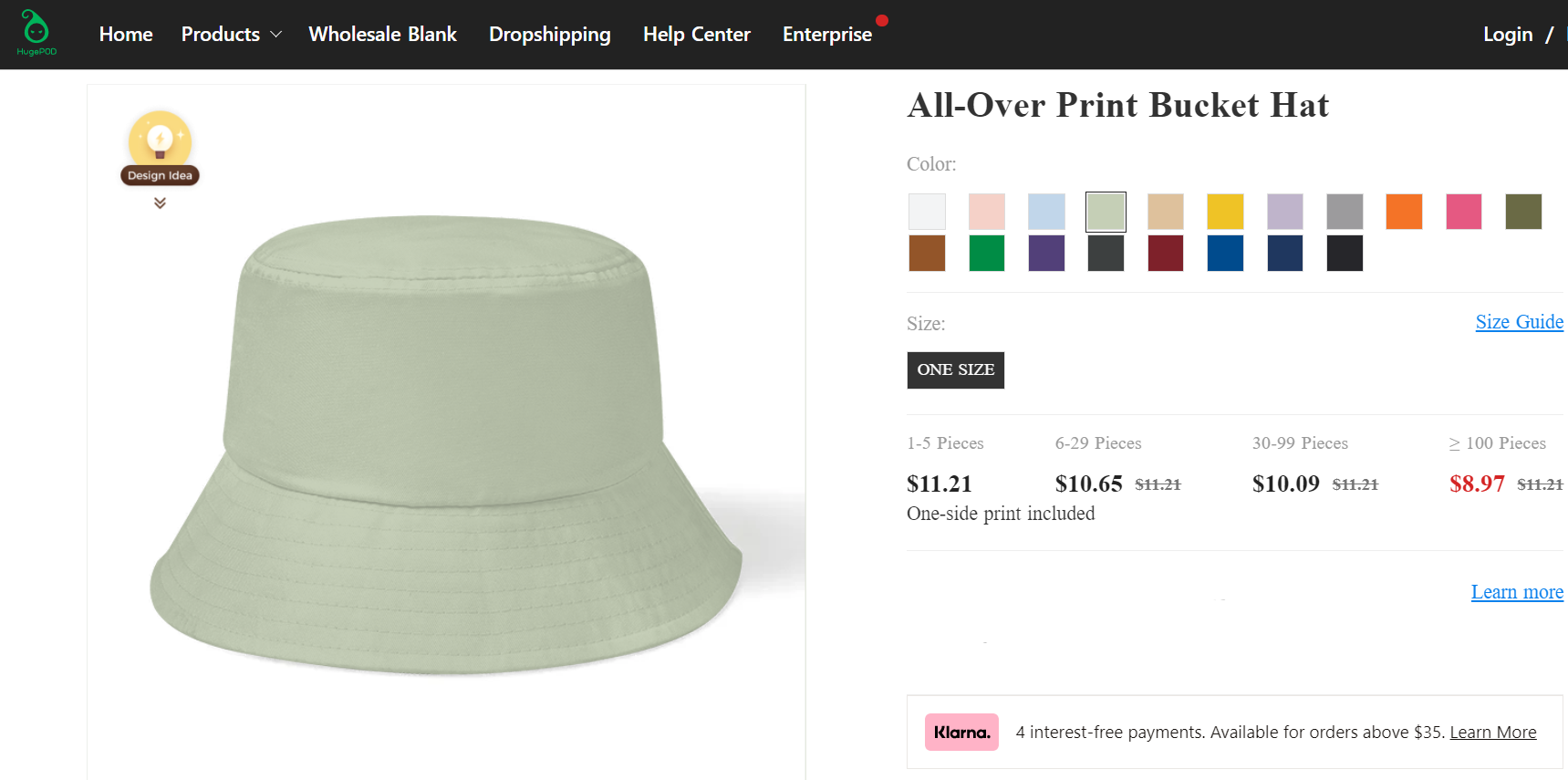
Task: Choose the black hat color
Action: coord(1344,253)
